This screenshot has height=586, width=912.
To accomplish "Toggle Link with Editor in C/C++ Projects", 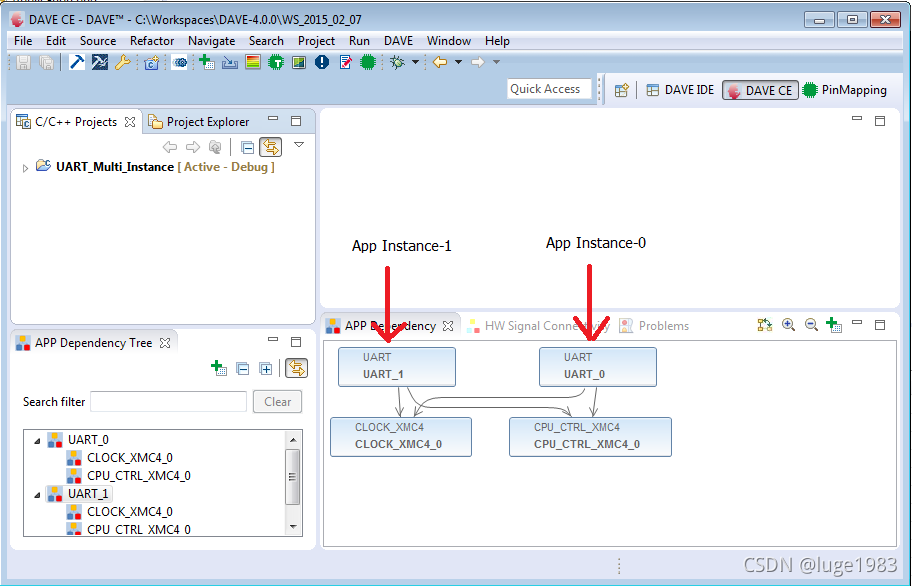I will point(271,147).
